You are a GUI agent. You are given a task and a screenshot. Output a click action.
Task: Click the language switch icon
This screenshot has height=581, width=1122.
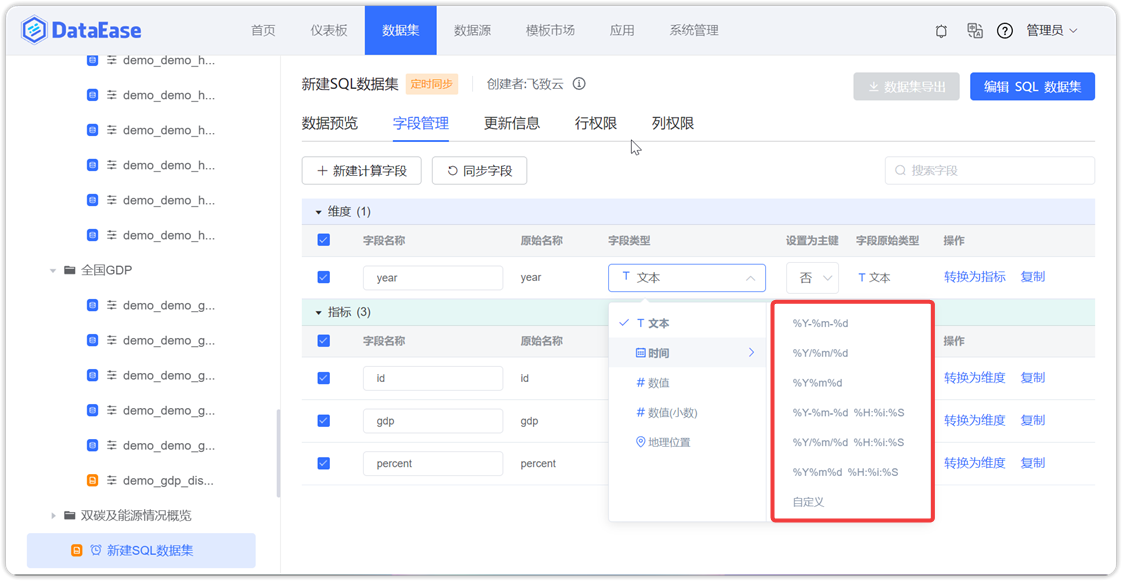pyautogui.click(x=974, y=31)
